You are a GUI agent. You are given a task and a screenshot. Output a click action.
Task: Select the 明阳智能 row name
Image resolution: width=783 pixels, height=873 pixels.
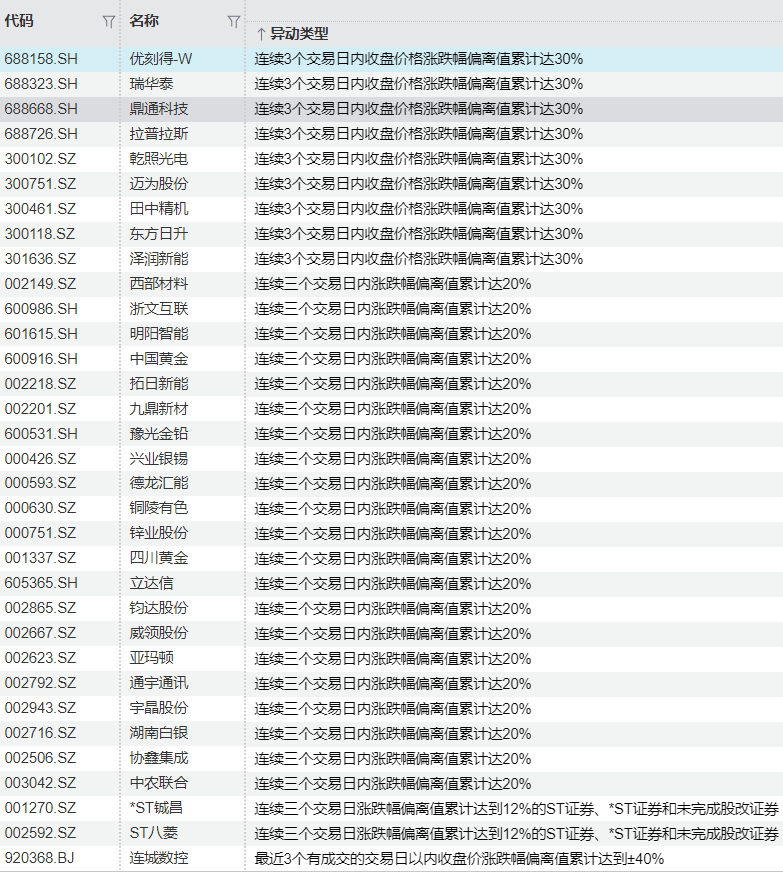[x=159, y=334]
